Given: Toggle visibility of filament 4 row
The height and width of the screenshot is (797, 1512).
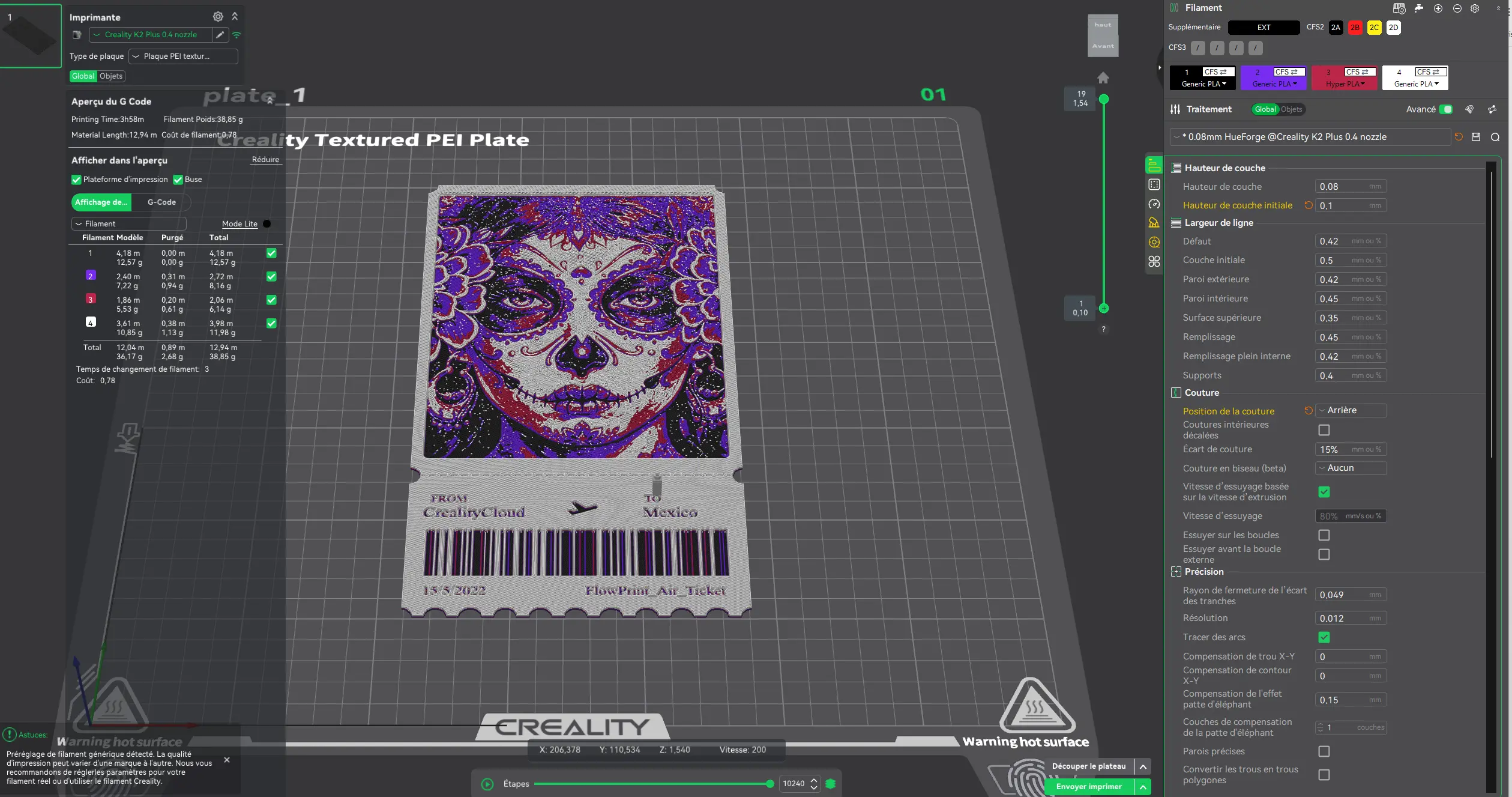Looking at the screenshot, I should click(x=271, y=324).
